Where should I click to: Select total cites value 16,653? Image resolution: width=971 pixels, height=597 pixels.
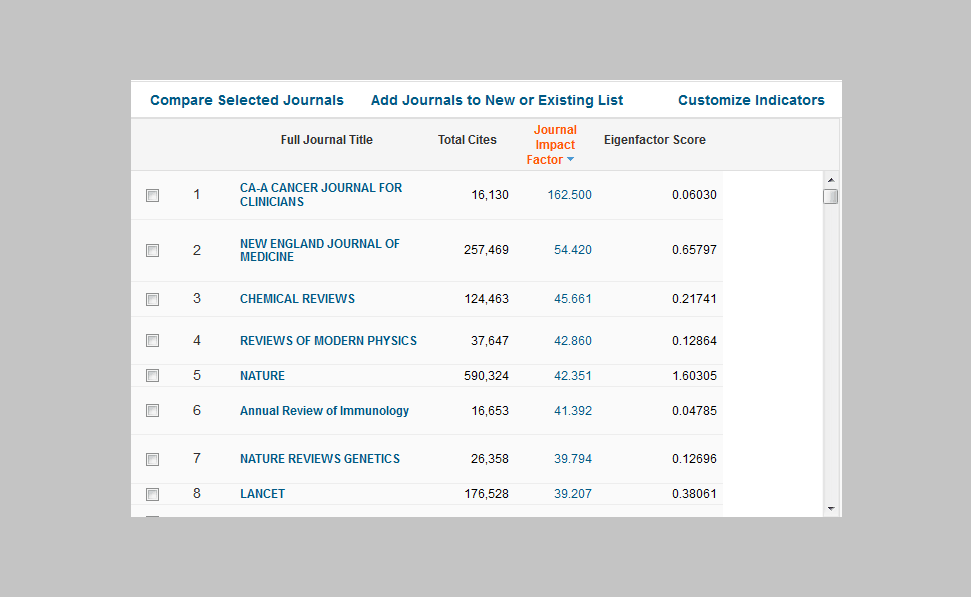[x=490, y=411]
